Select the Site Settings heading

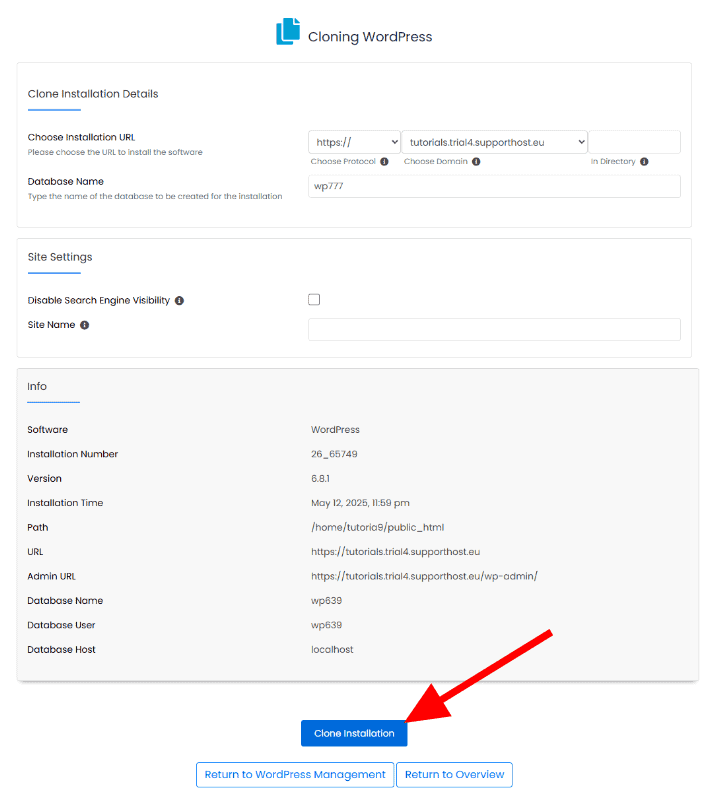pos(60,257)
